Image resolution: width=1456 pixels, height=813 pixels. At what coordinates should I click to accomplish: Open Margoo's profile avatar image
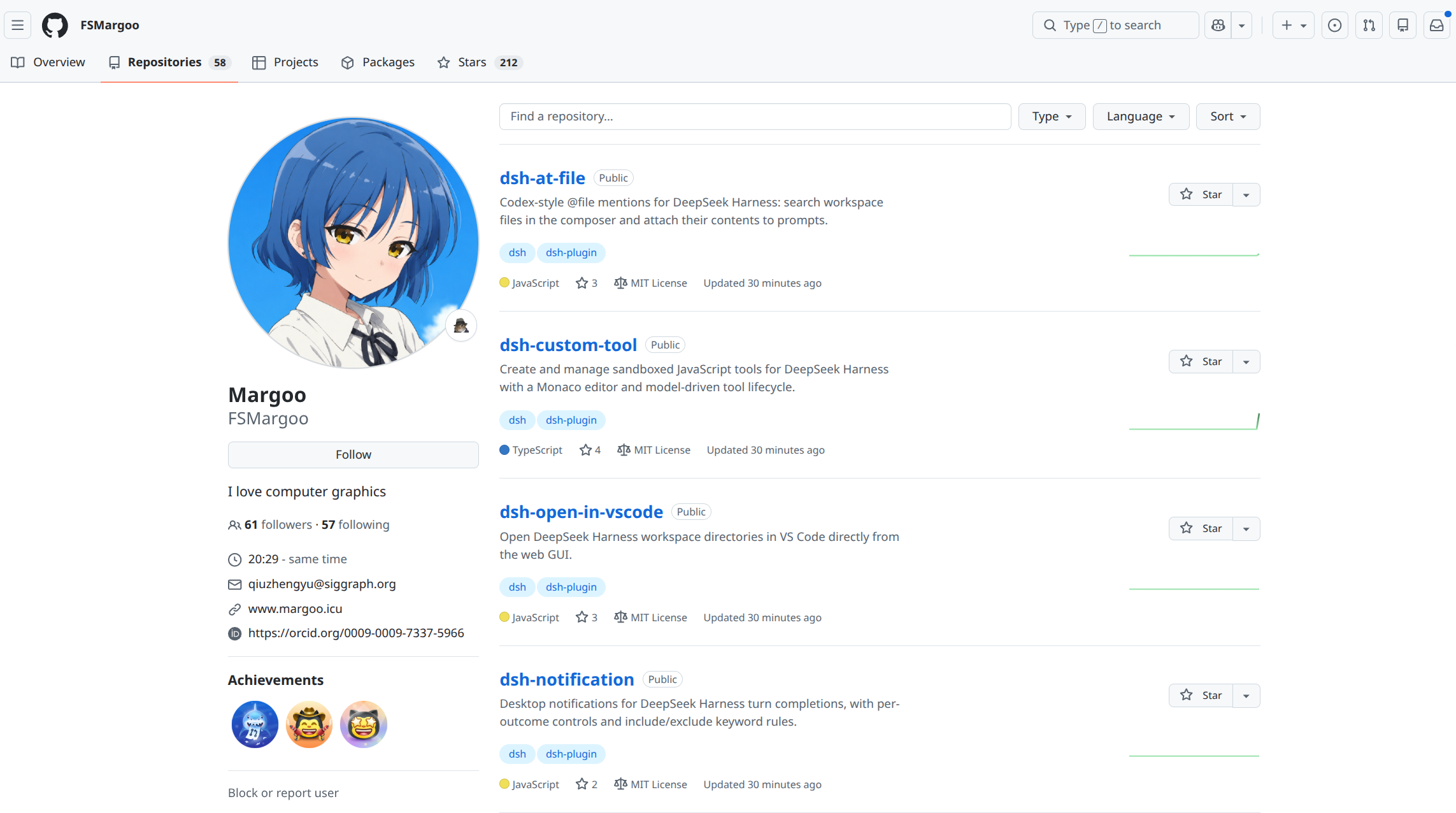pyautogui.click(x=353, y=243)
